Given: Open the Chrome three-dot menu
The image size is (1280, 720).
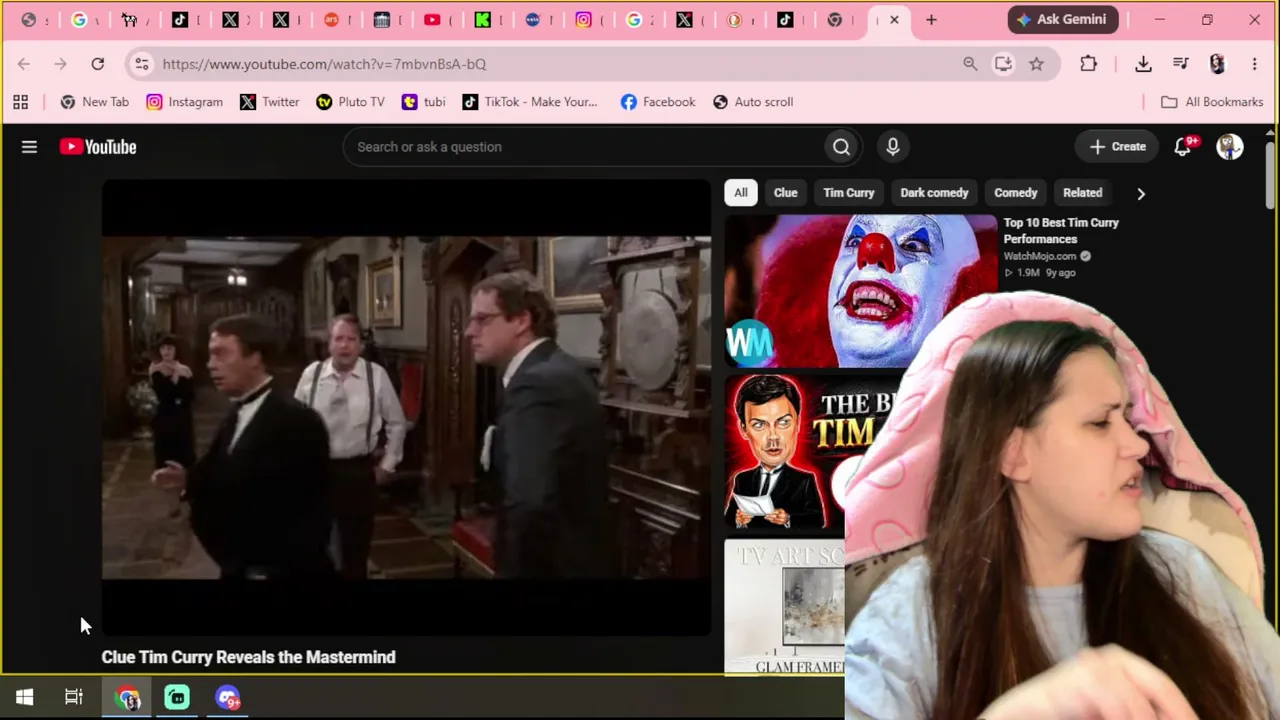Looking at the screenshot, I should 1254,64.
